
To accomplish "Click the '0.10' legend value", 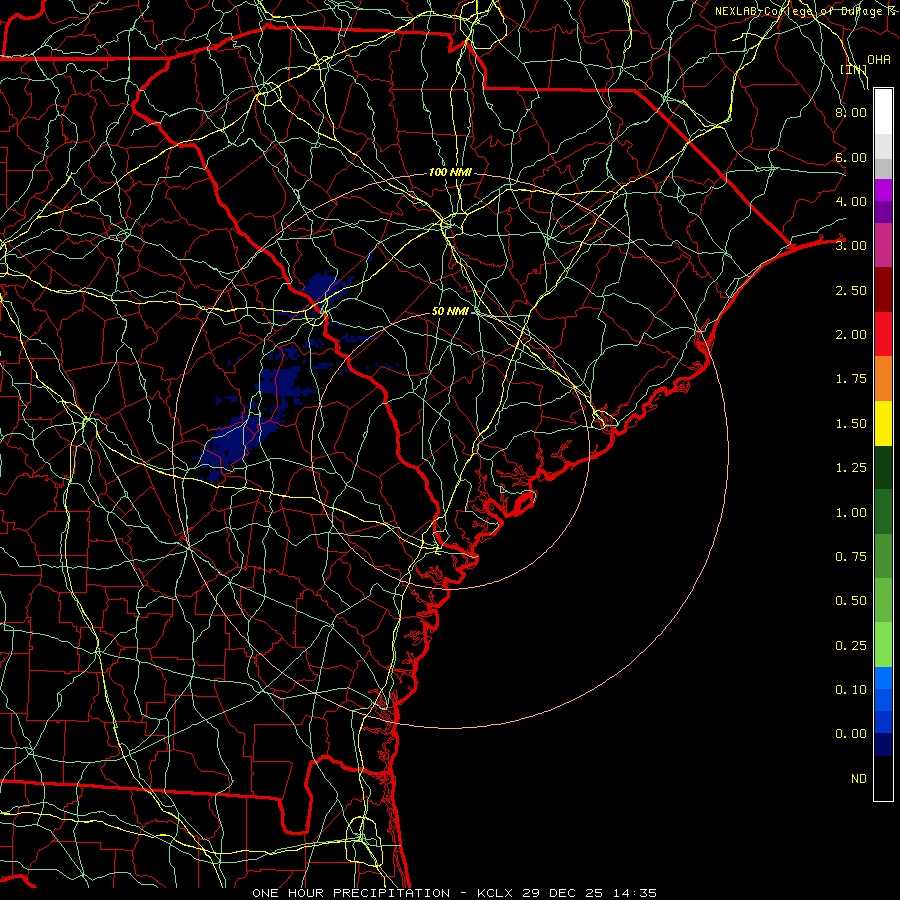I will click(851, 690).
